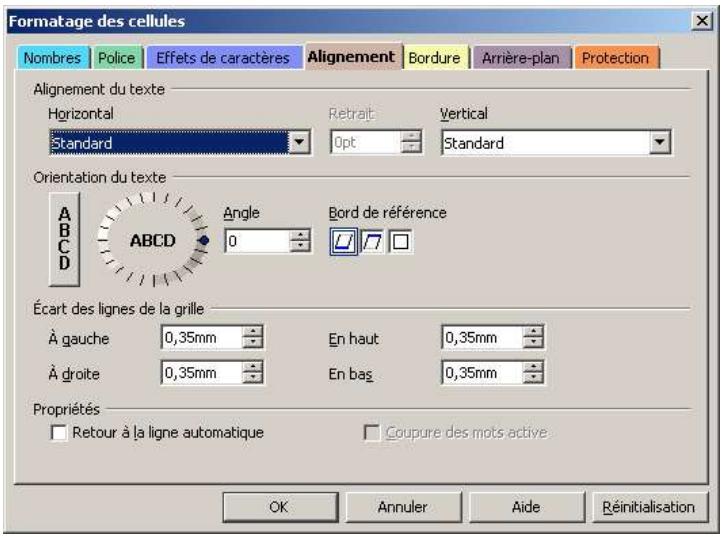Go to the Bordure tab
Screen dimensions: 723x537
(434, 58)
